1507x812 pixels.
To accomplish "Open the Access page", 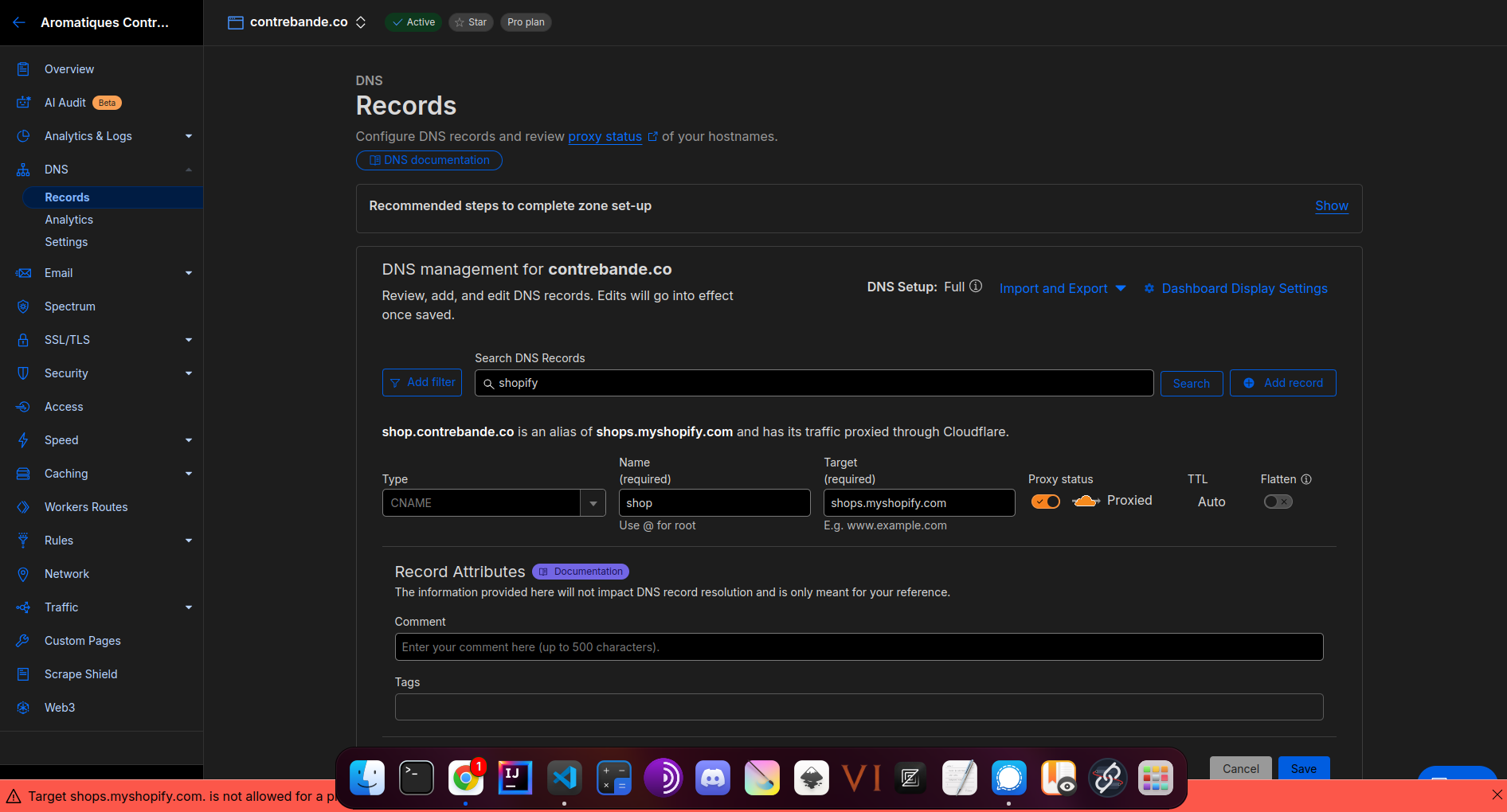I will (64, 407).
